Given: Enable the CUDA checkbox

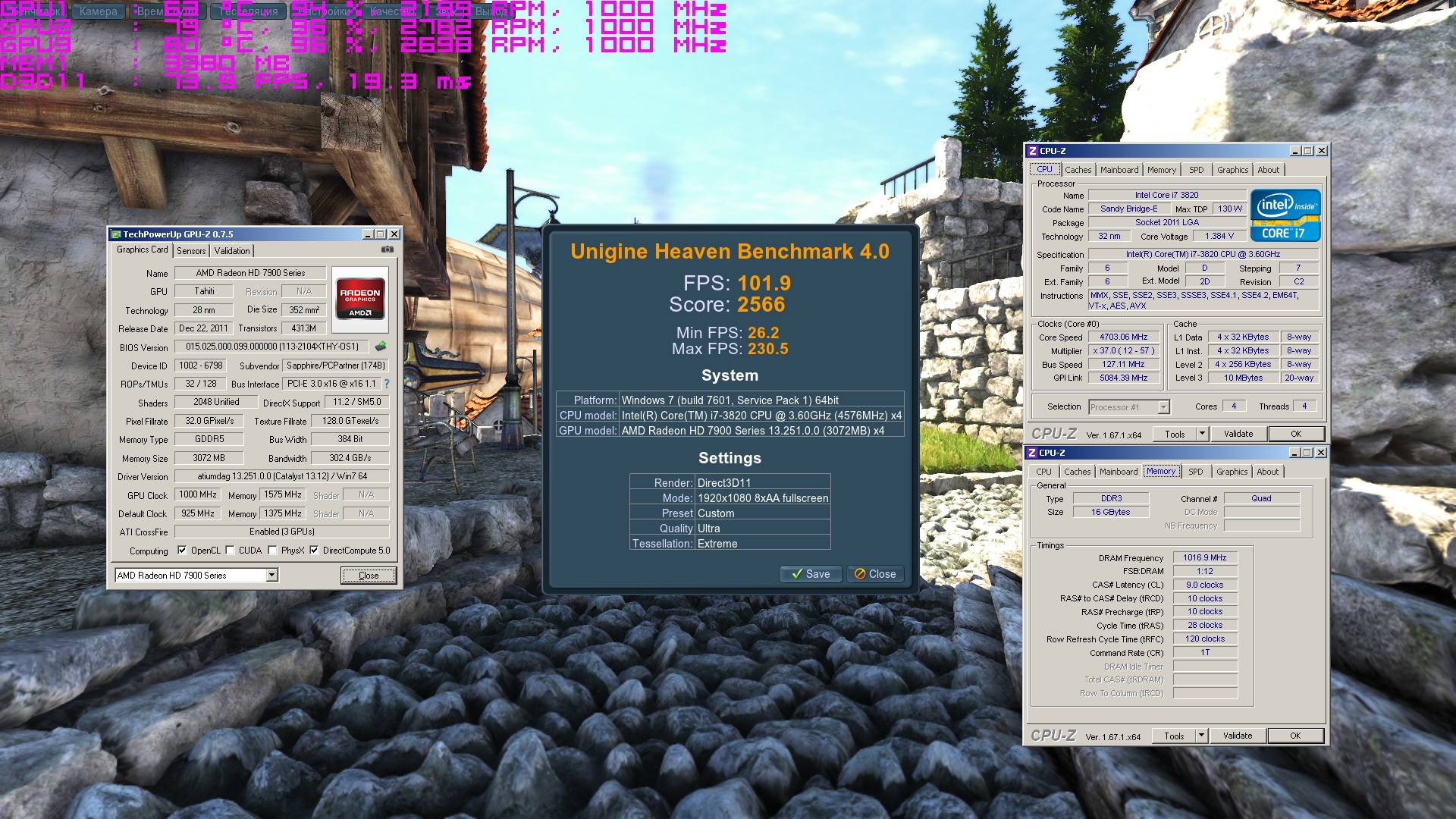Looking at the screenshot, I should point(231,551).
